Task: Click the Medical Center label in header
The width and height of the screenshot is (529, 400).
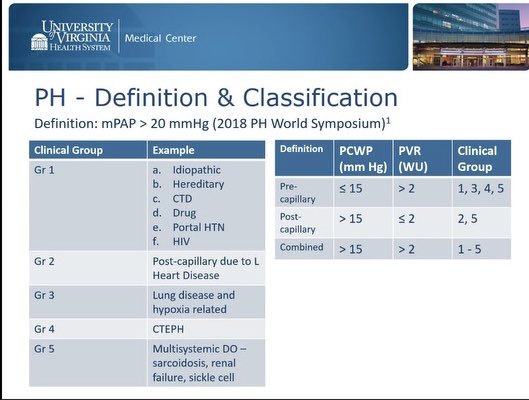Action: (160, 38)
